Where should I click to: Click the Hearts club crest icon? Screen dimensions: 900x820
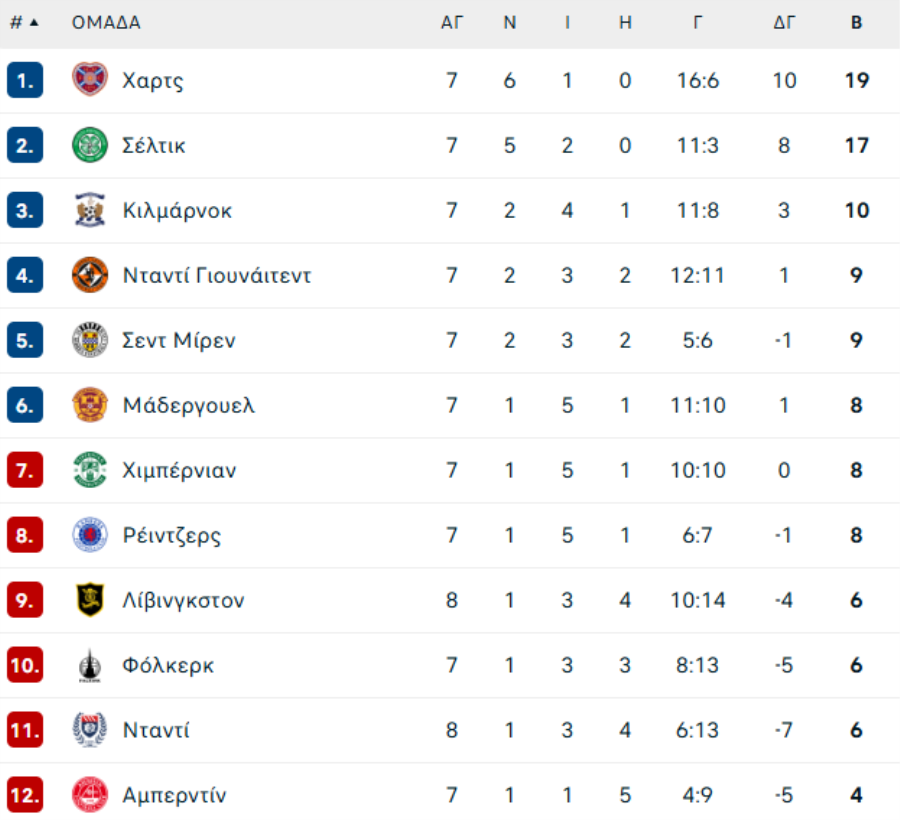click(x=90, y=80)
